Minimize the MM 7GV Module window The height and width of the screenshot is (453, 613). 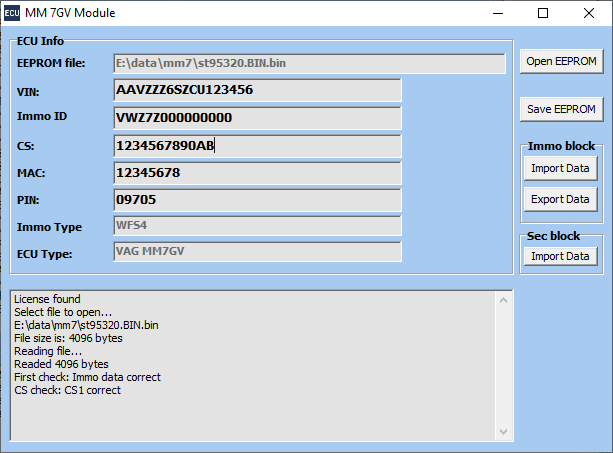pyautogui.click(x=497, y=13)
